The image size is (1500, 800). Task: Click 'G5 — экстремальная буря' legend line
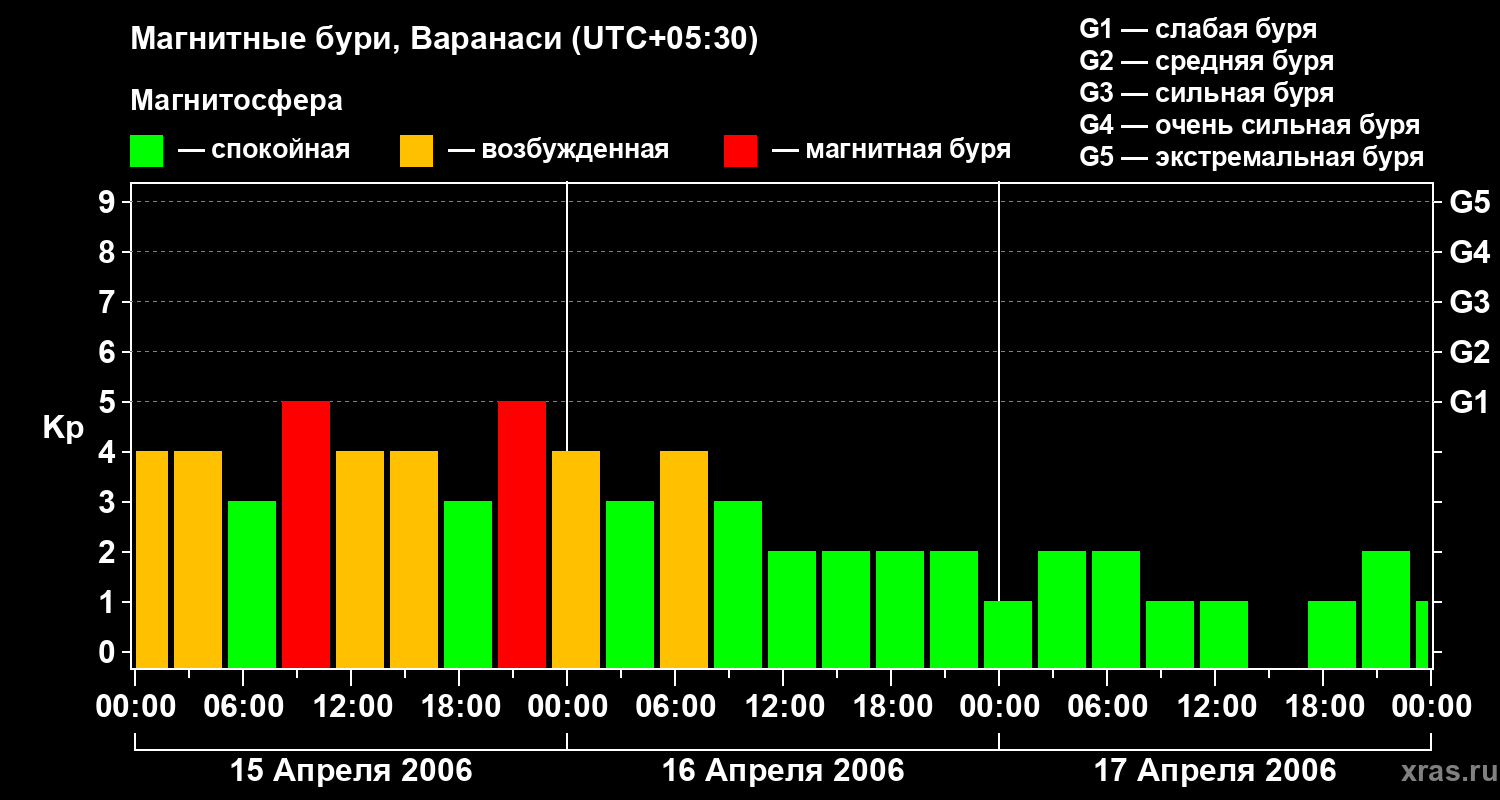click(1252, 157)
